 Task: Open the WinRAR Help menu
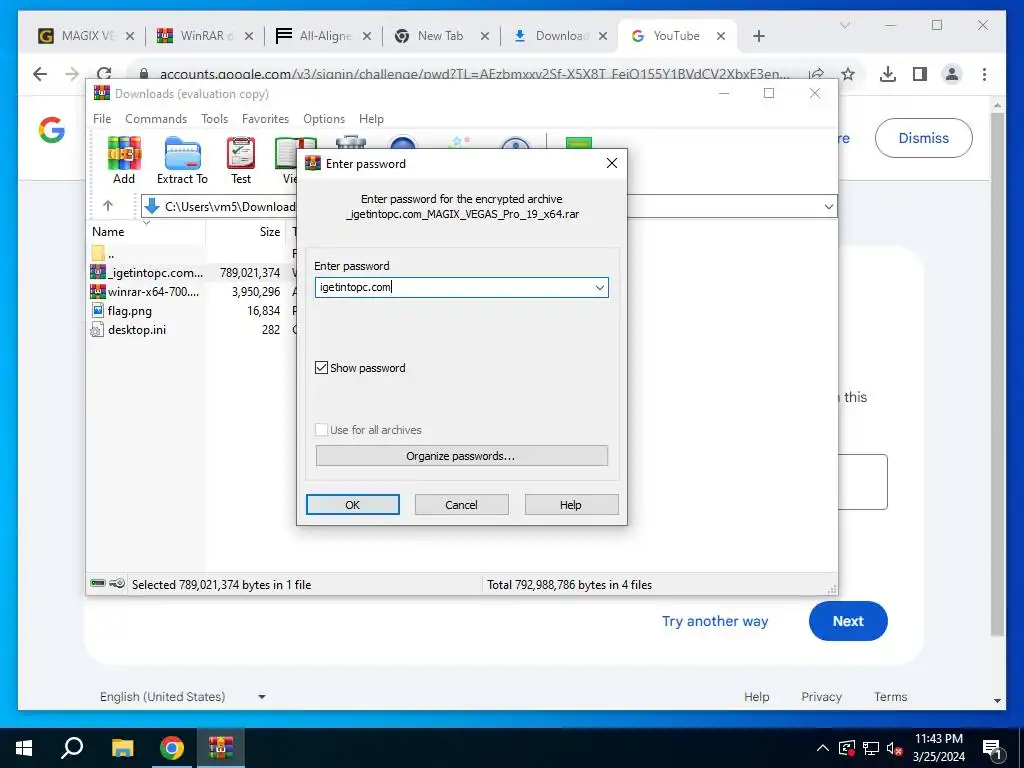371,119
